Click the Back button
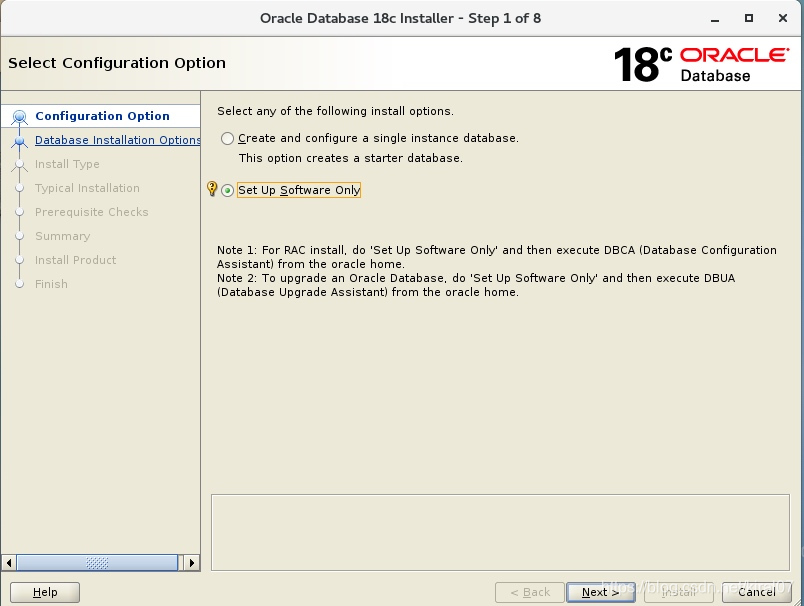This screenshot has width=804, height=606. 530,592
